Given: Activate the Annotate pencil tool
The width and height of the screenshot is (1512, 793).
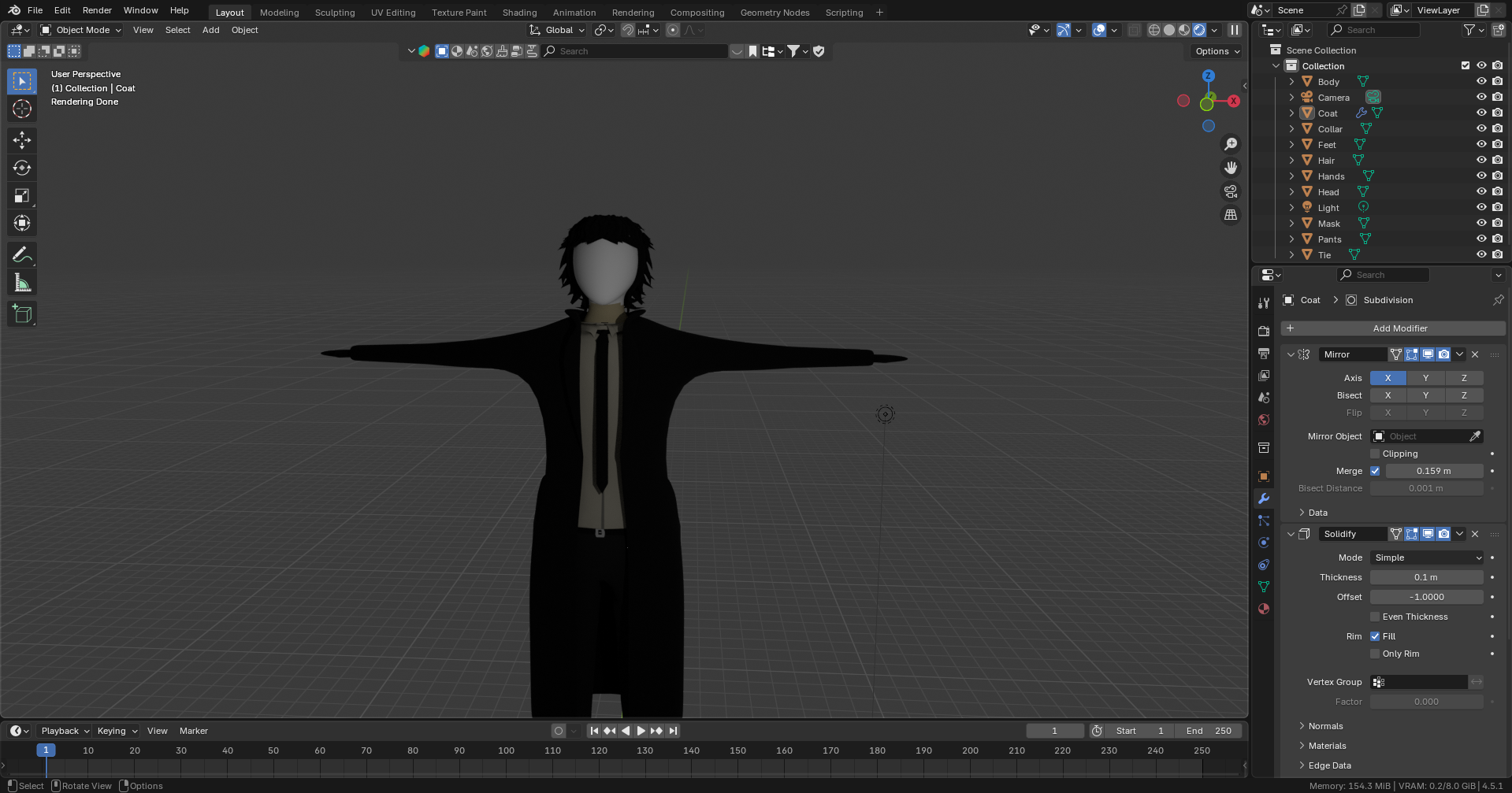Looking at the screenshot, I should [22, 254].
